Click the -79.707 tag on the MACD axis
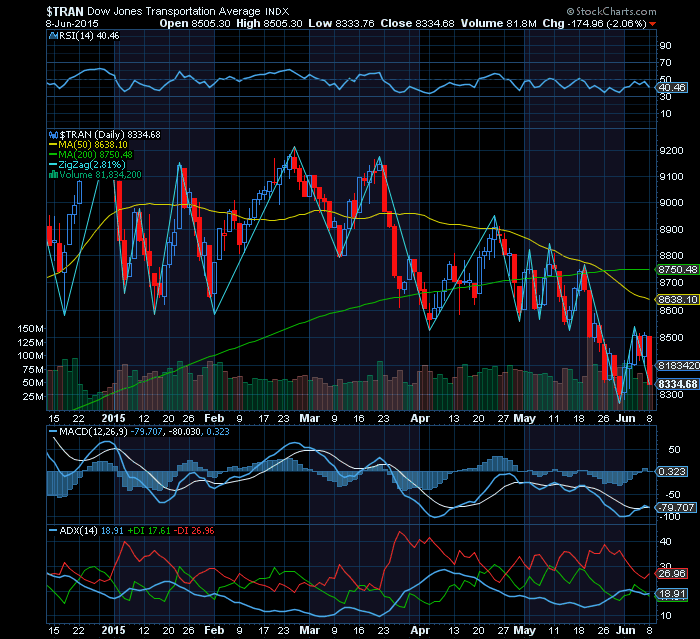This screenshot has height=639, width=700. (x=675, y=508)
